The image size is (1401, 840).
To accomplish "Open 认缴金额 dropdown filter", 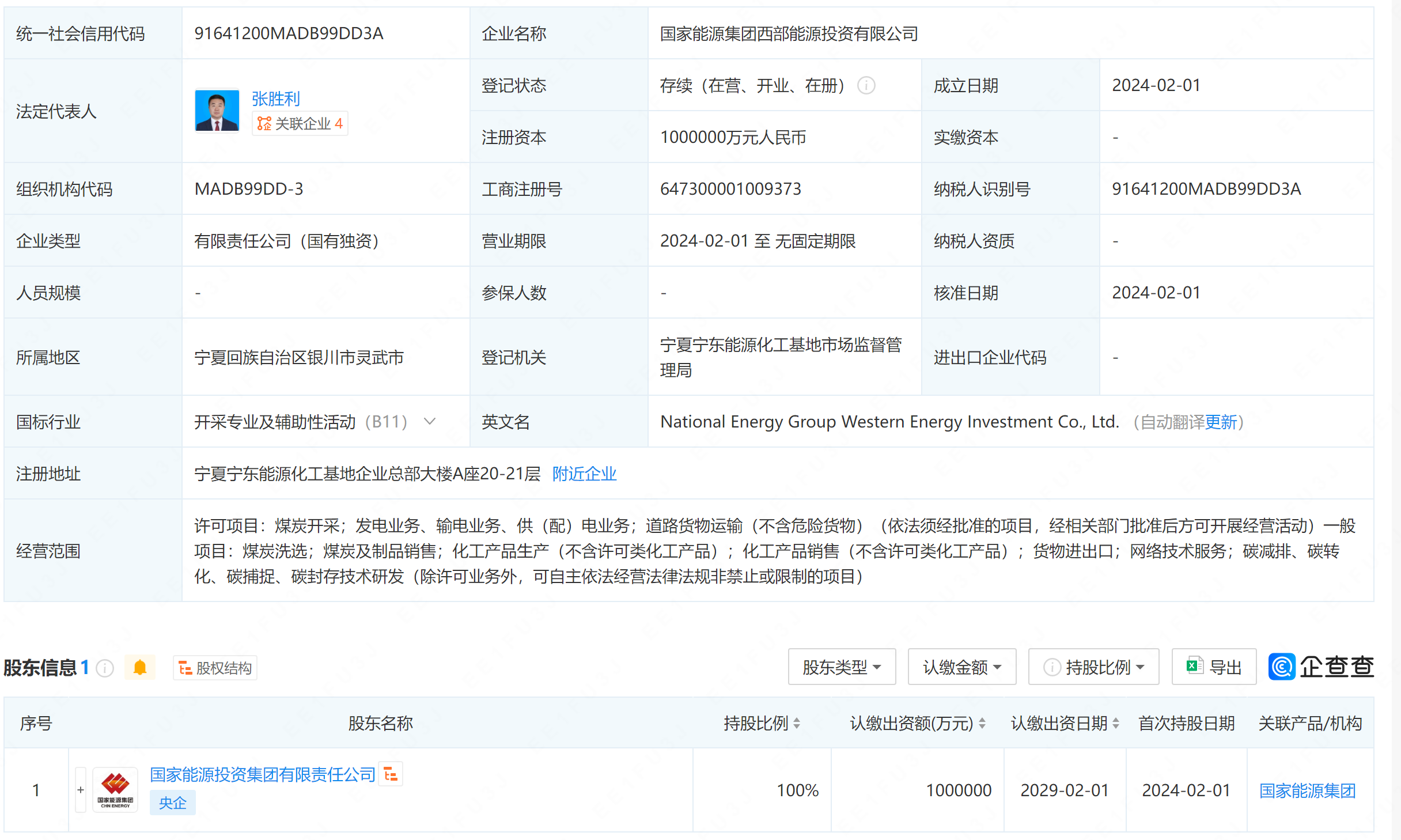I will [x=961, y=667].
